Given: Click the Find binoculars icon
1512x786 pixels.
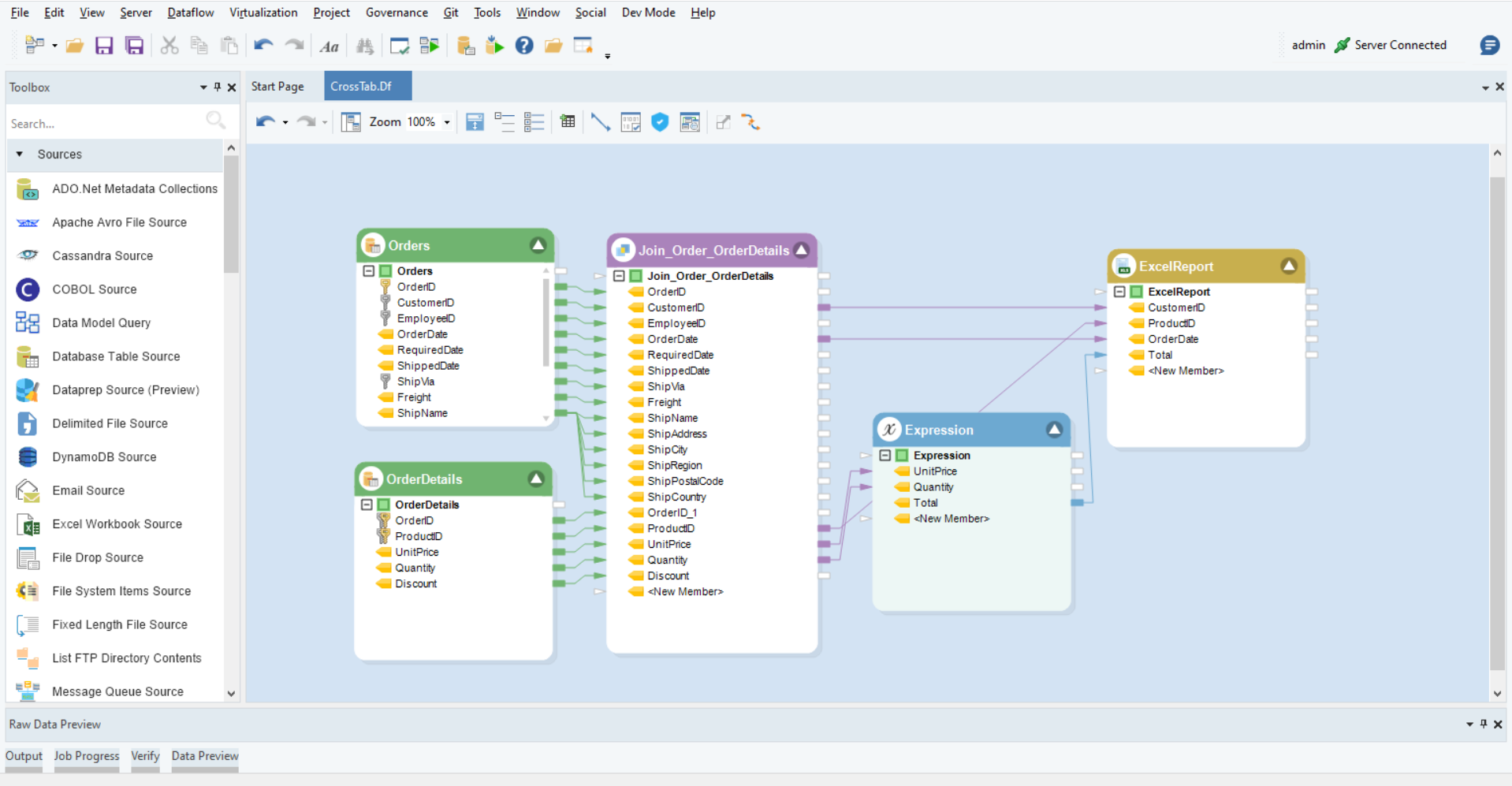Looking at the screenshot, I should [364, 47].
